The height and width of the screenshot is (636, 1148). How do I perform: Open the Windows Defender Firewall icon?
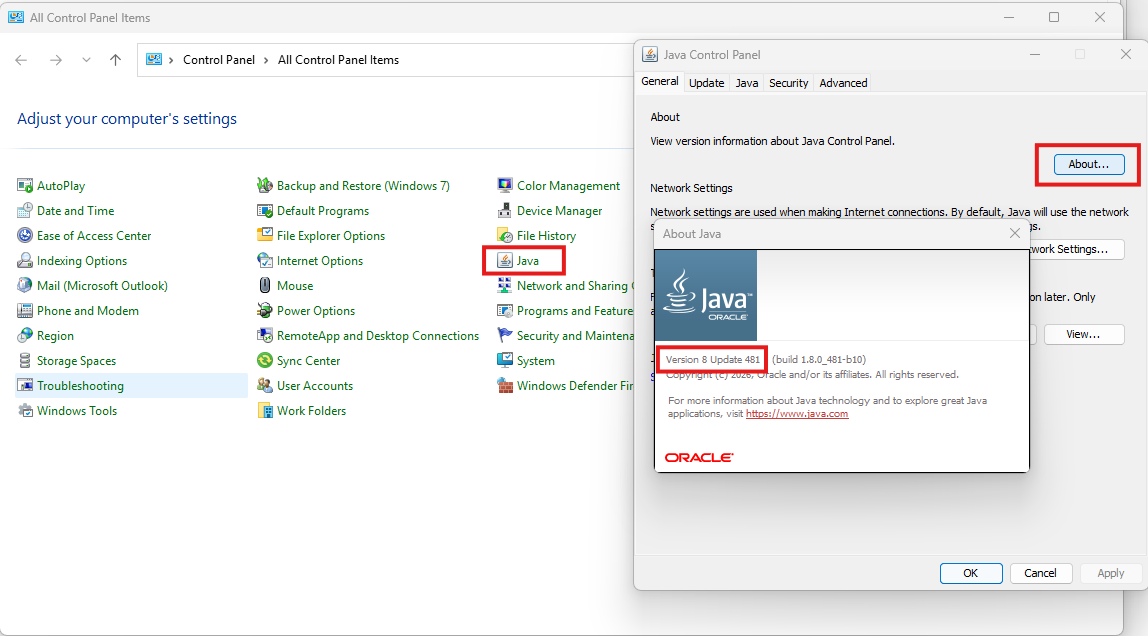coord(504,386)
